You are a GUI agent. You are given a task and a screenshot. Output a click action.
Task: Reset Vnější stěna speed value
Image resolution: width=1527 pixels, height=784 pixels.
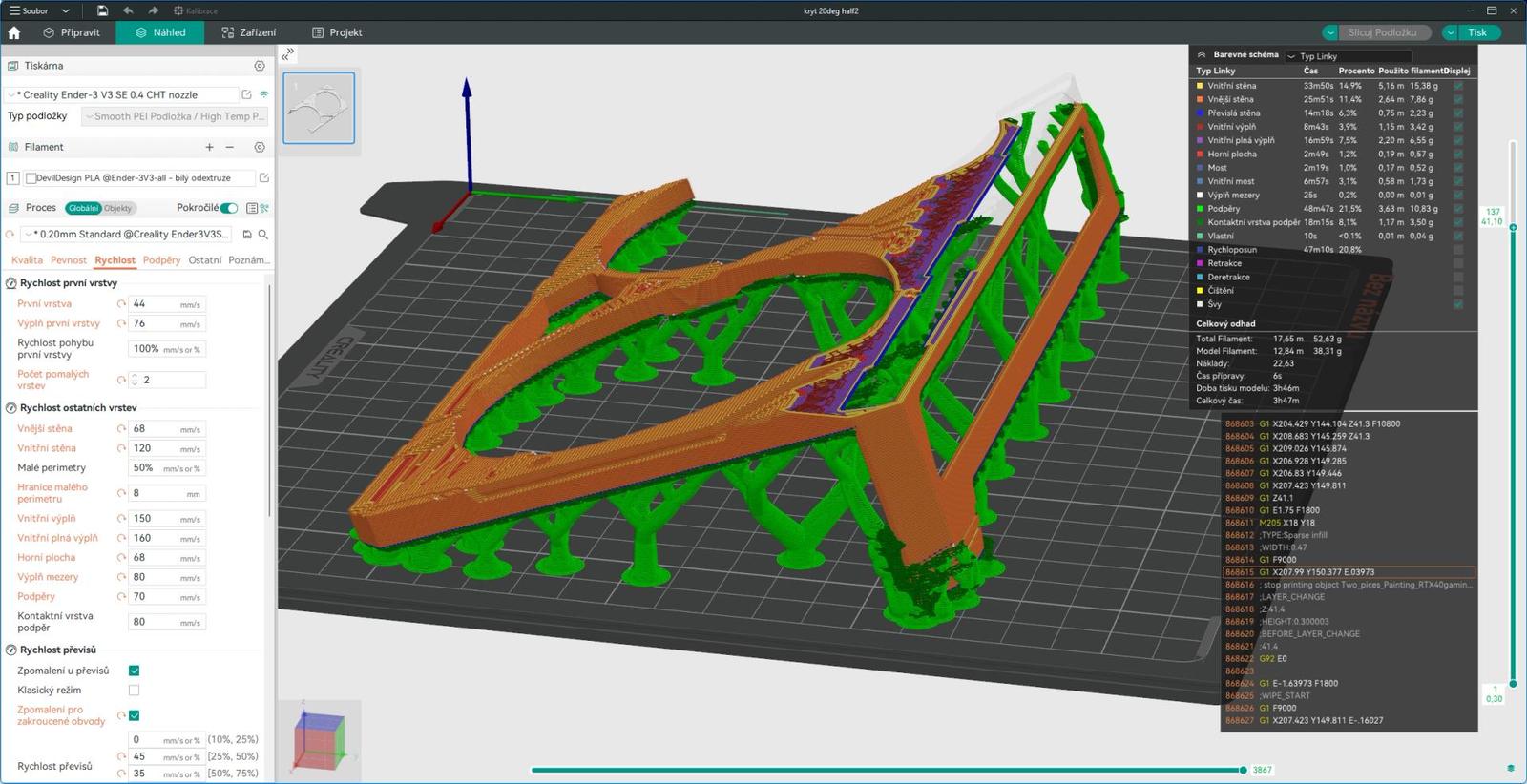tap(121, 429)
